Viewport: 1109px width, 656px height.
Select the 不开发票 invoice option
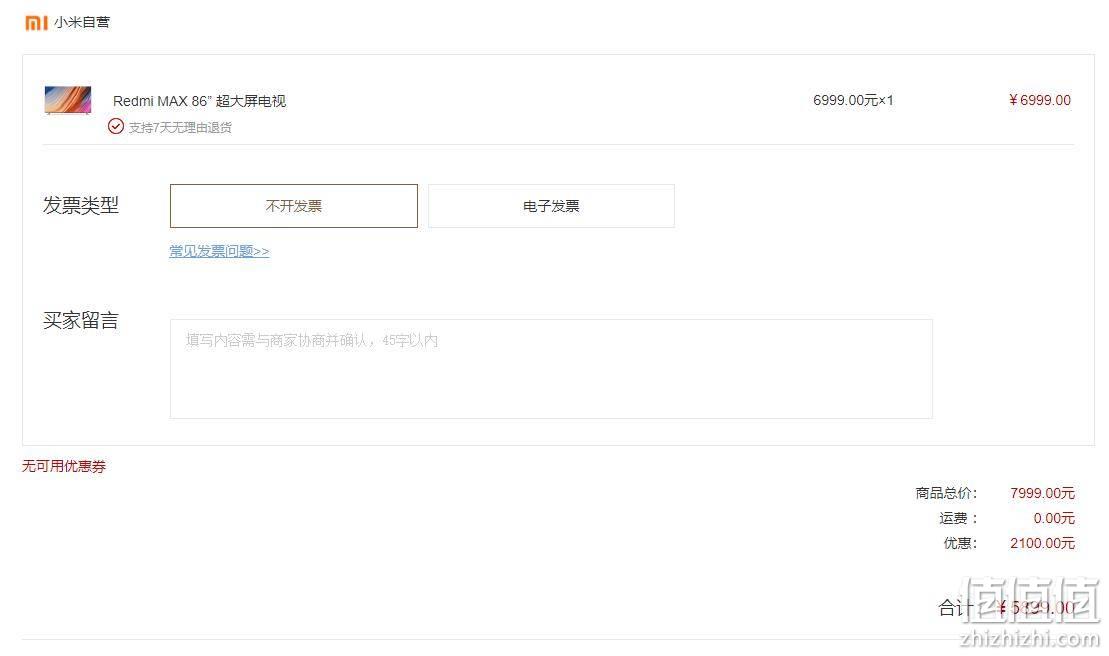coord(294,206)
